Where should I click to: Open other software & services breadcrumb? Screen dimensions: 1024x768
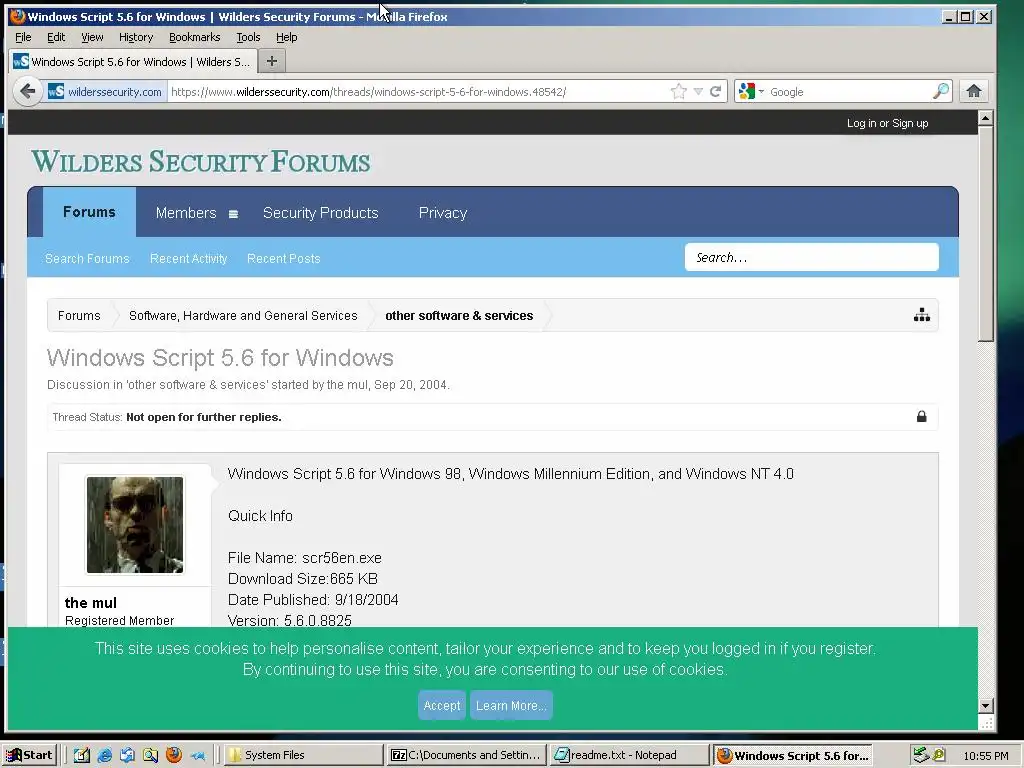click(x=459, y=315)
